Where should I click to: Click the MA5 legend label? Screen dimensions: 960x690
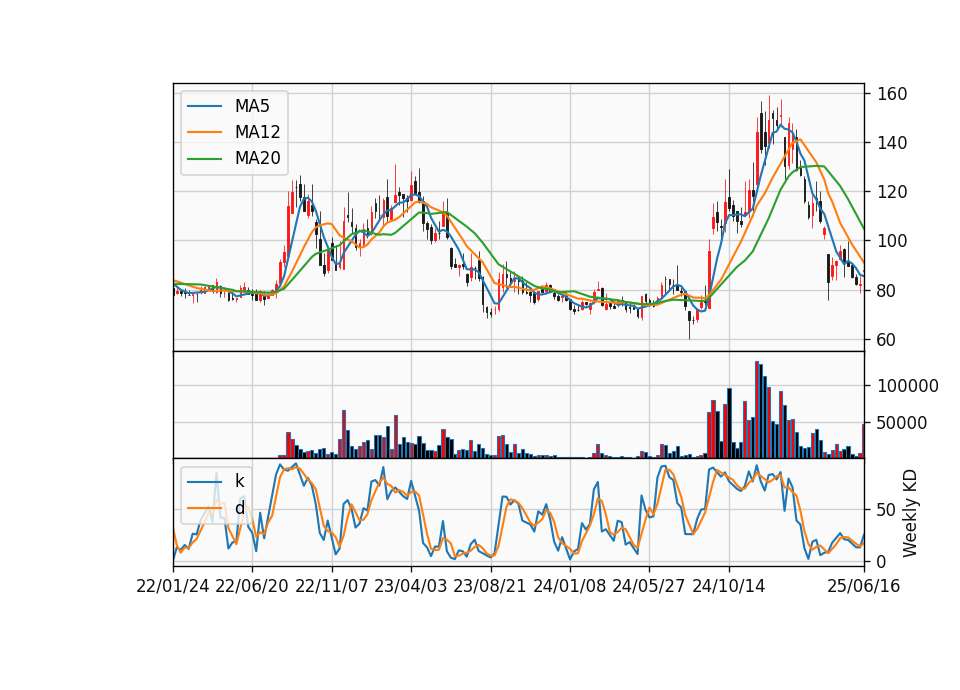(x=252, y=106)
